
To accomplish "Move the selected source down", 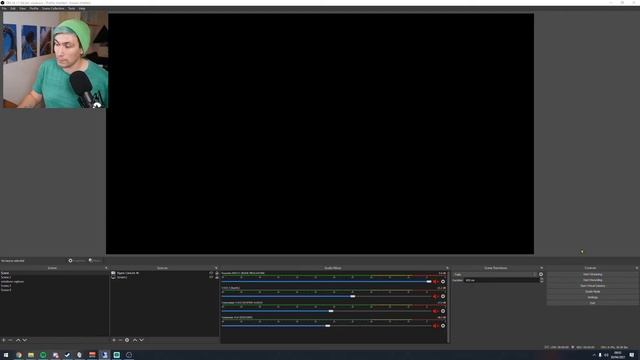I will (x=142, y=340).
